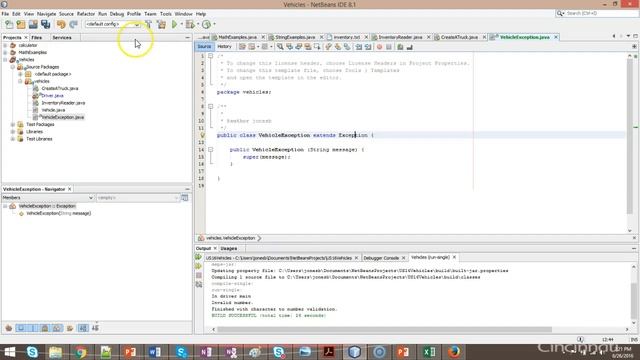Click the Re-run green arrow in Output

coord(198,257)
